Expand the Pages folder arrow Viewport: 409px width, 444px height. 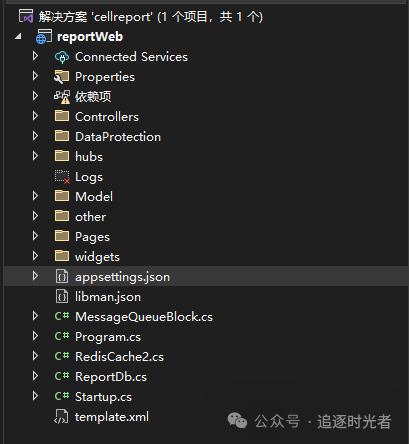point(35,236)
